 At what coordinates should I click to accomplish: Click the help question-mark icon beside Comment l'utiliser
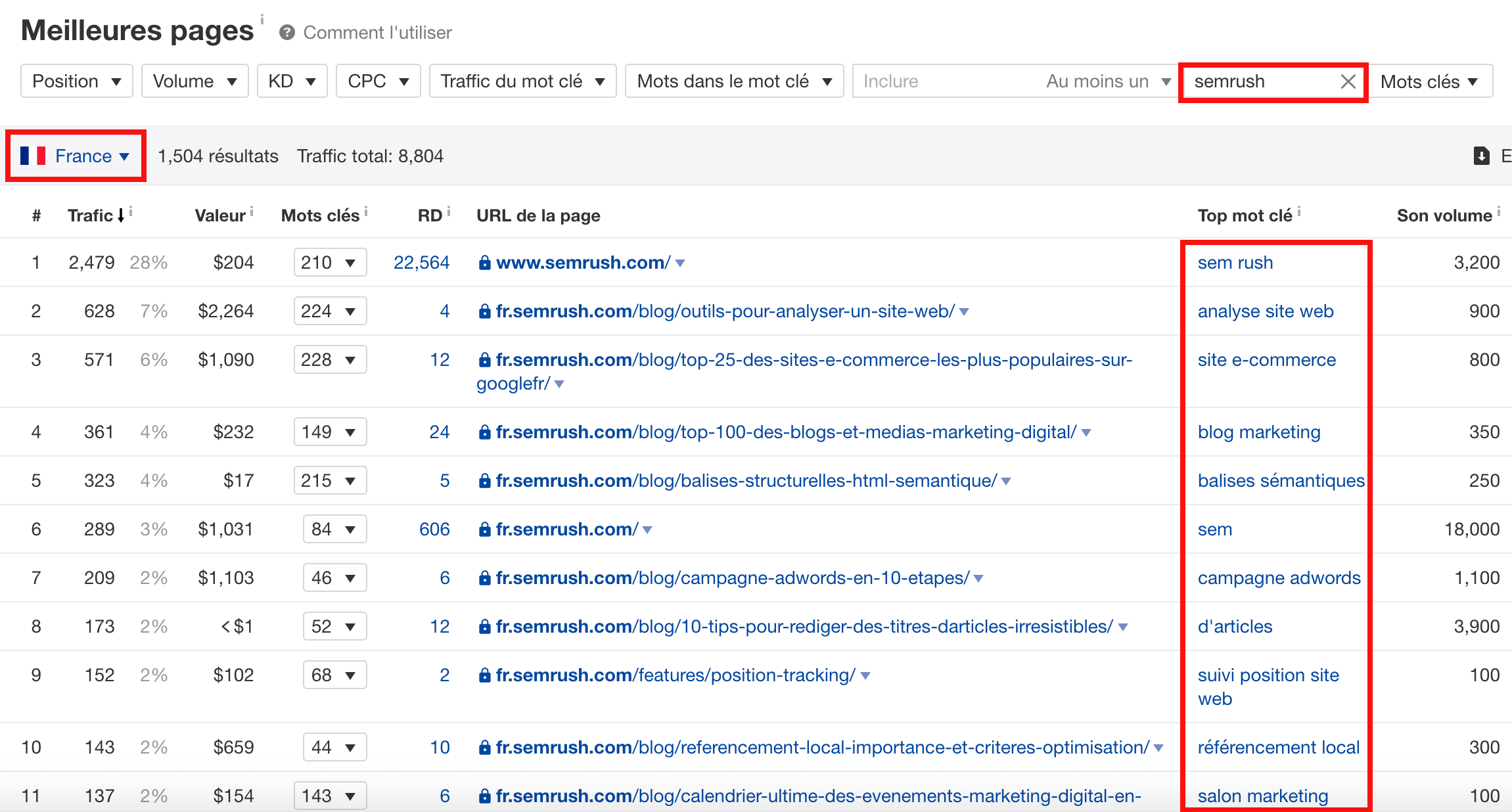click(286, 32)
